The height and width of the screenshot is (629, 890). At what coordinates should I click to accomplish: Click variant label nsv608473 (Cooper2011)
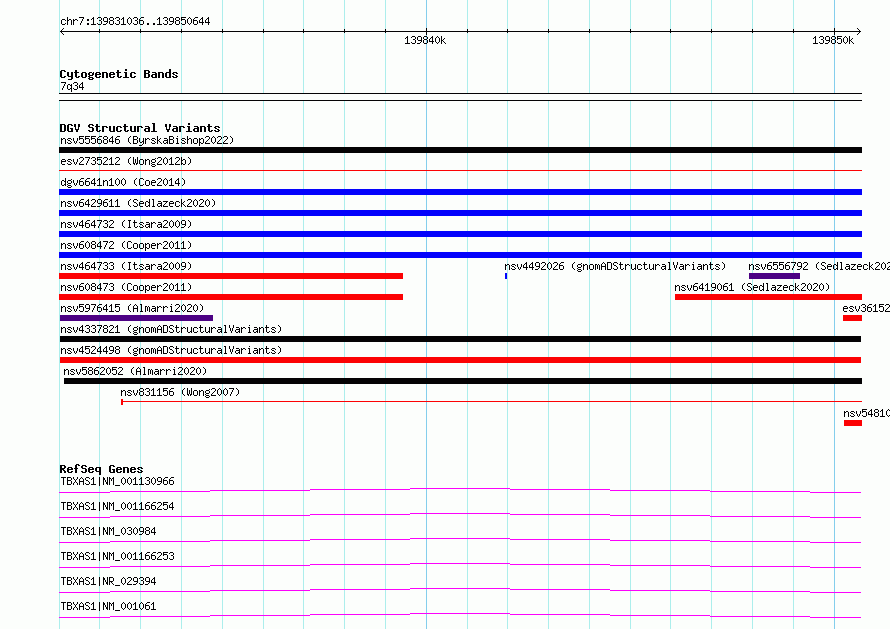click(x=126, y=287)
